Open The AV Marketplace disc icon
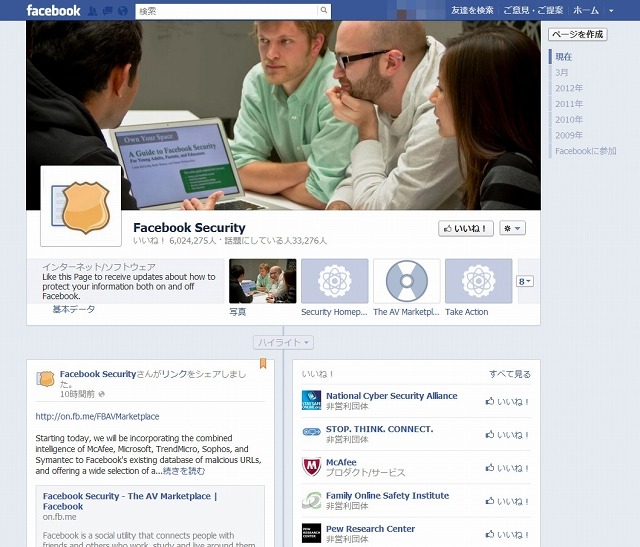The image size is (640, 547). [x=407, y=281]
